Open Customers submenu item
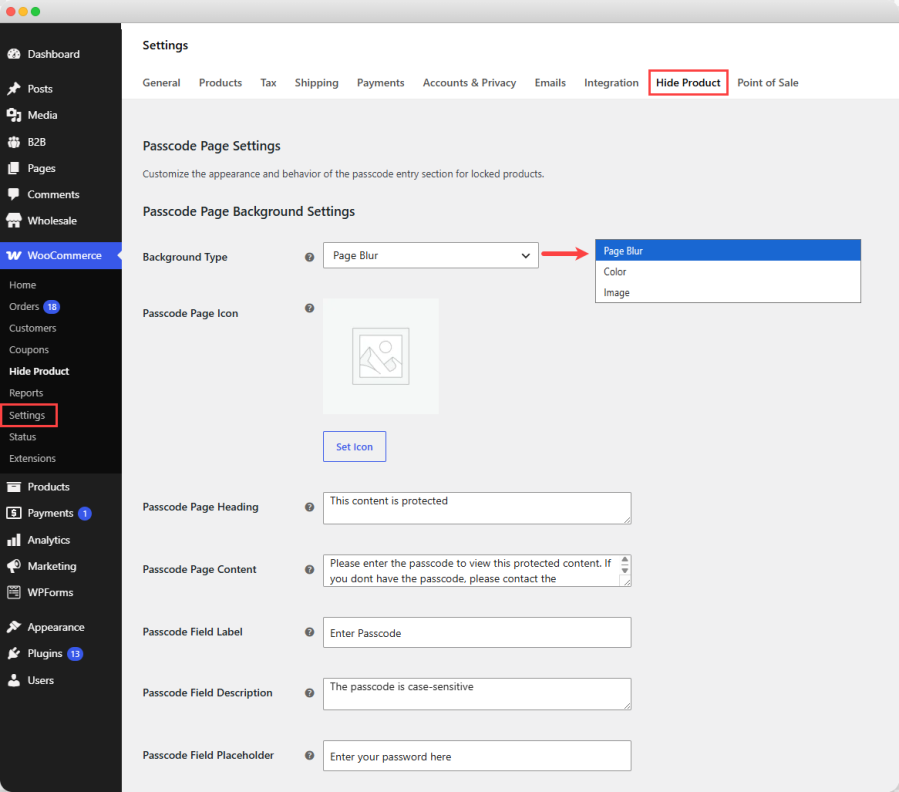 (33, 328)
